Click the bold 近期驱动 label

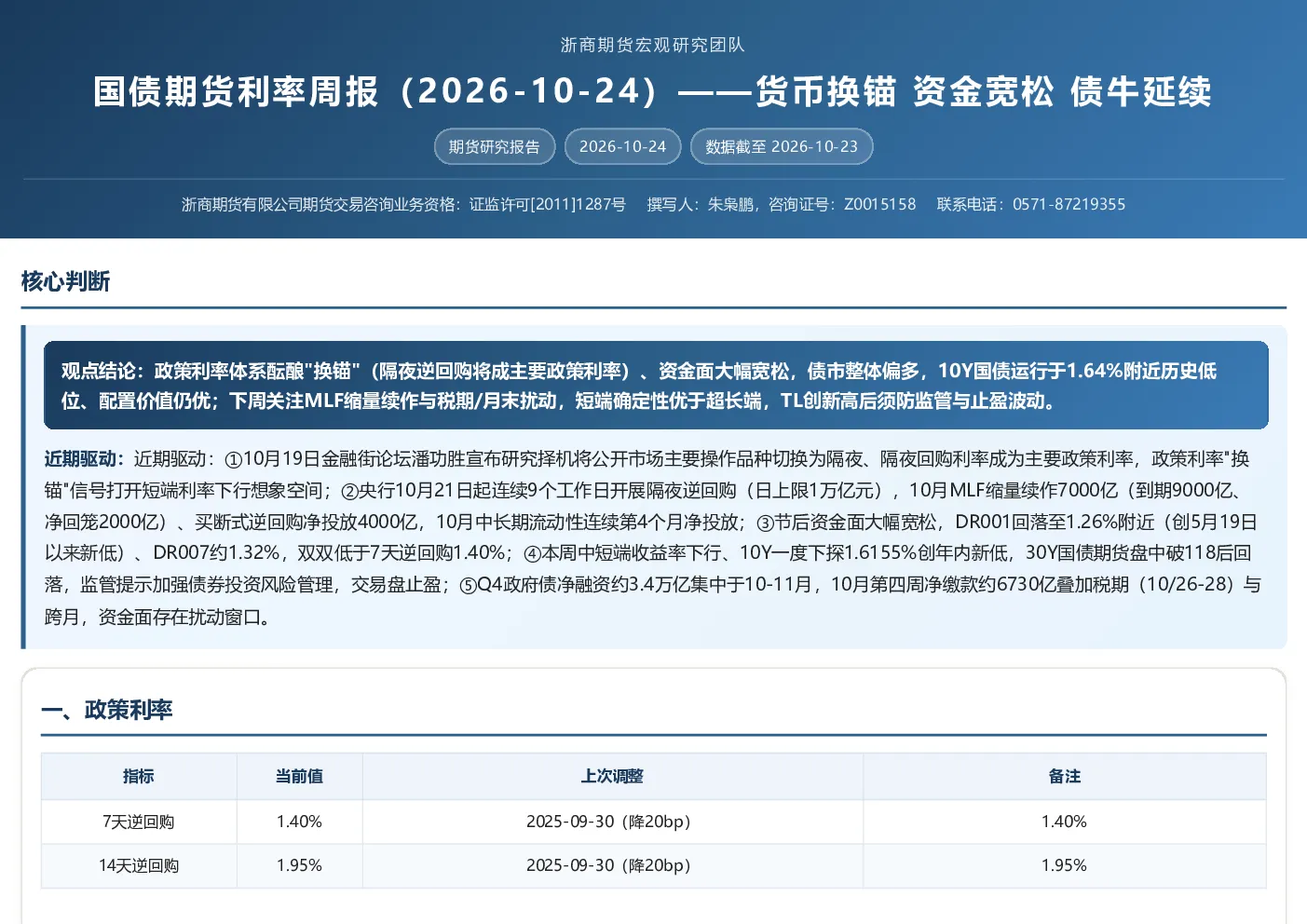[x=84, y=458]
